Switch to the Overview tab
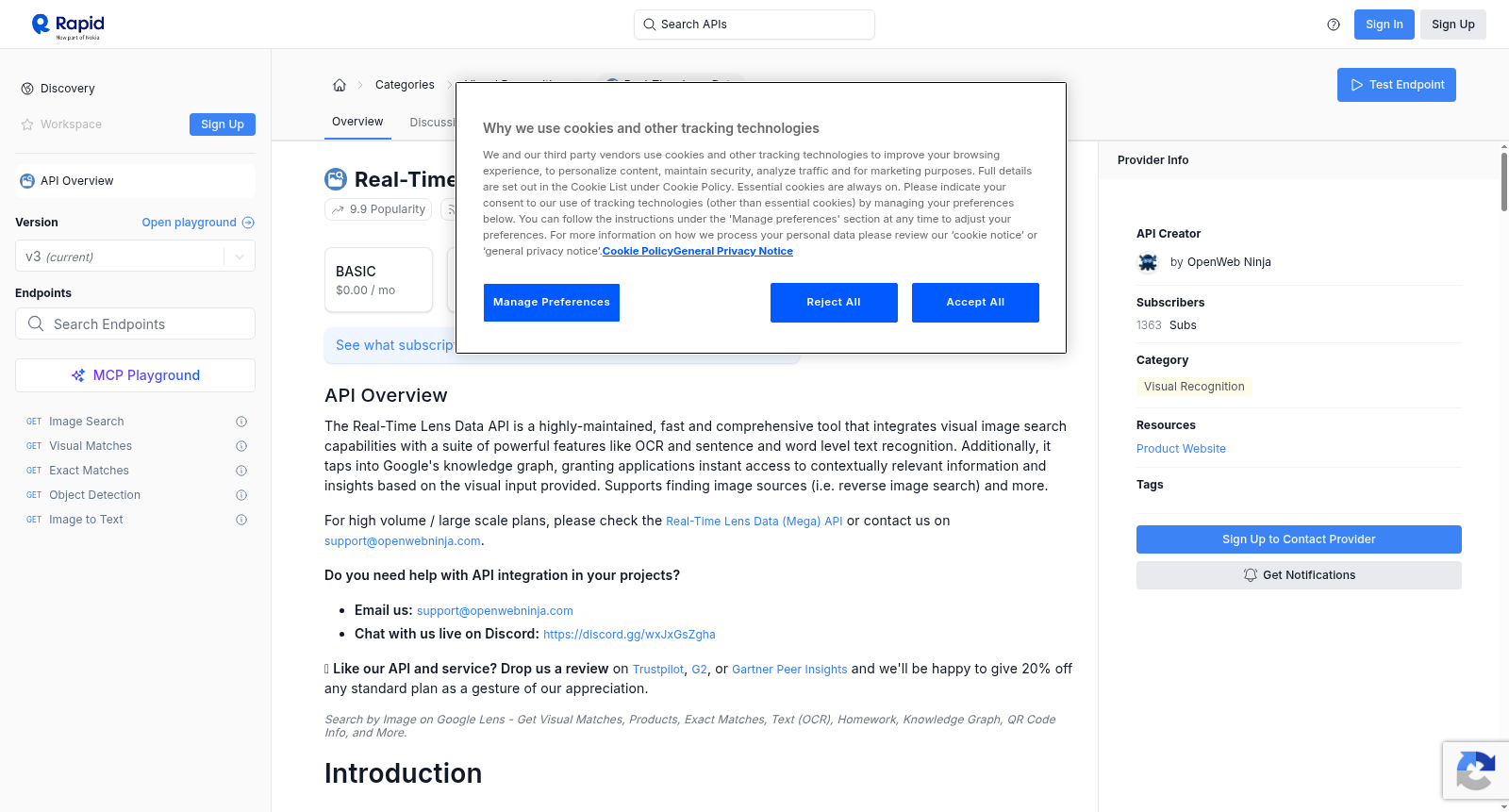 pyautogui.click(x=357, y=122)
